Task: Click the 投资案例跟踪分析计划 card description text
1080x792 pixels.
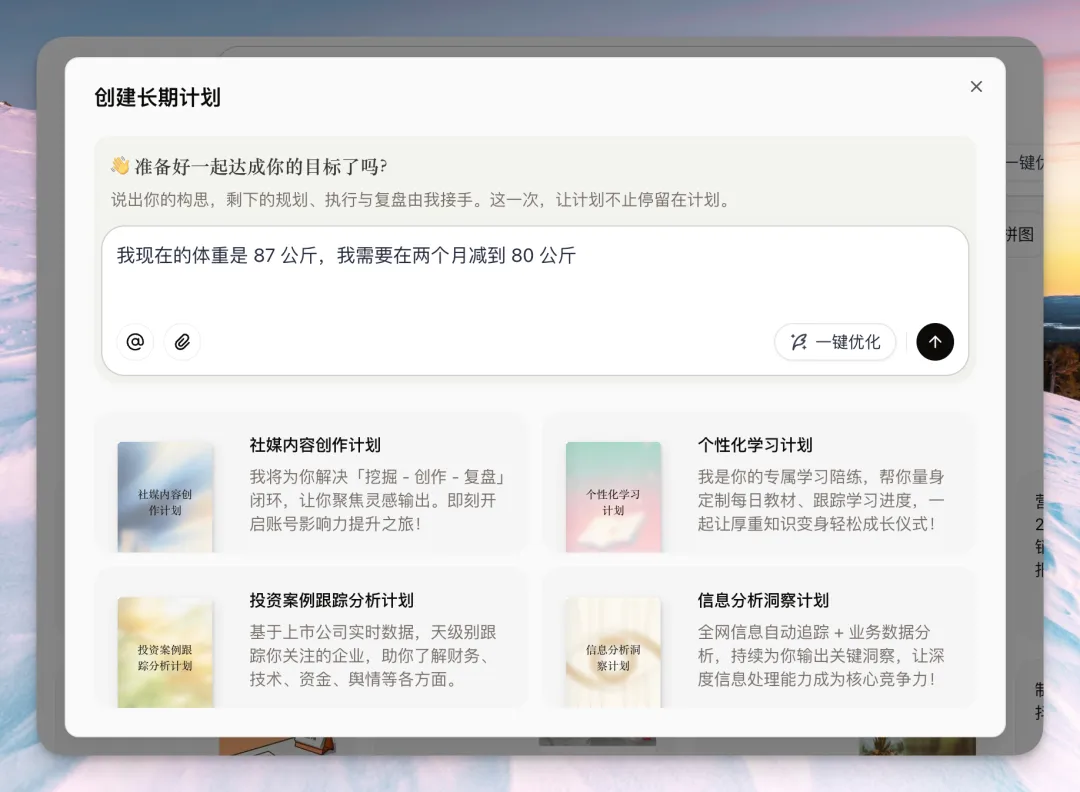Action: [373, 656]
